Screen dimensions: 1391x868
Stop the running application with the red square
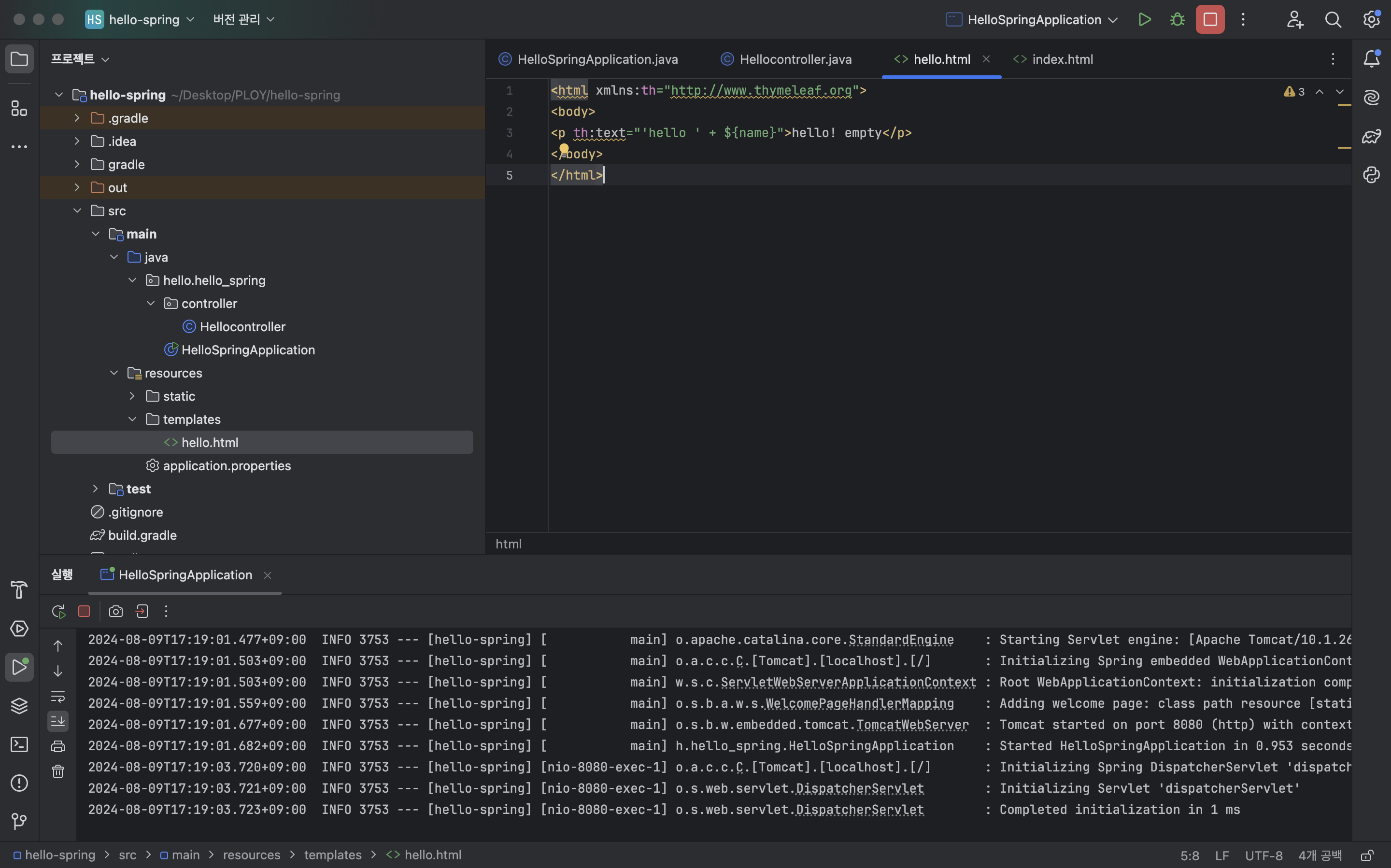point(1210,19)
